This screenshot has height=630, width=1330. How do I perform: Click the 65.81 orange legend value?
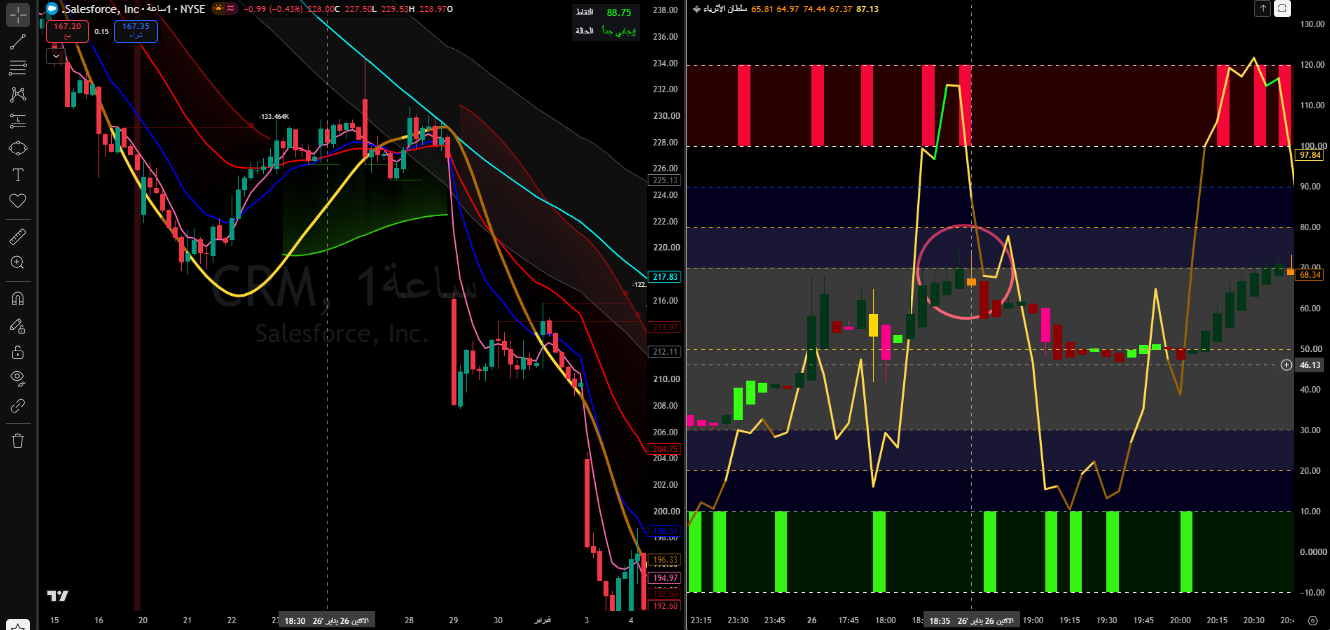[762, 8]
